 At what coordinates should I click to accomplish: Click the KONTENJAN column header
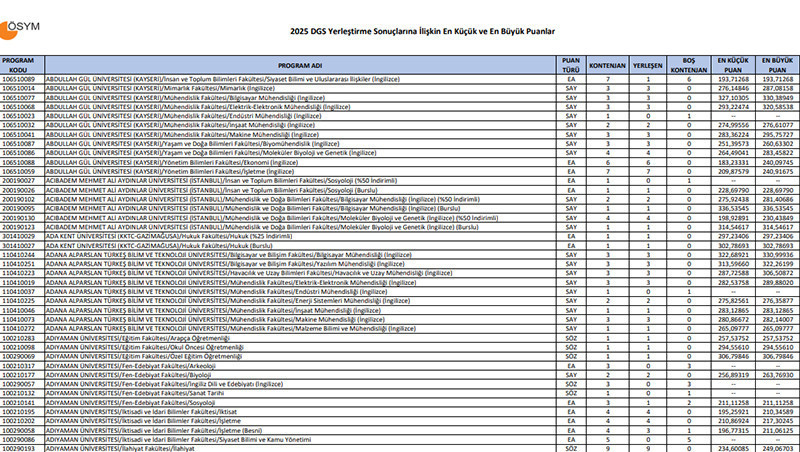pos(607,65)
